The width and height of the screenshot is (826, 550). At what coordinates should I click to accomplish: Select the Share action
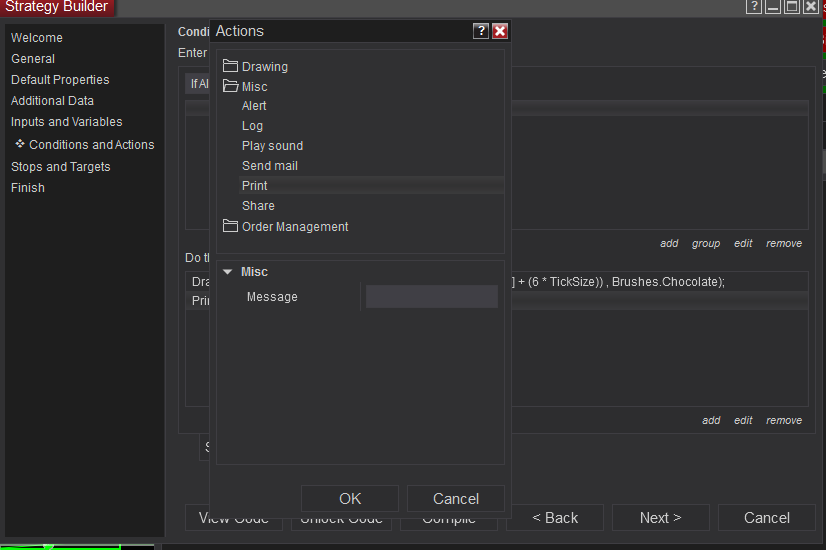click(258, 206)
